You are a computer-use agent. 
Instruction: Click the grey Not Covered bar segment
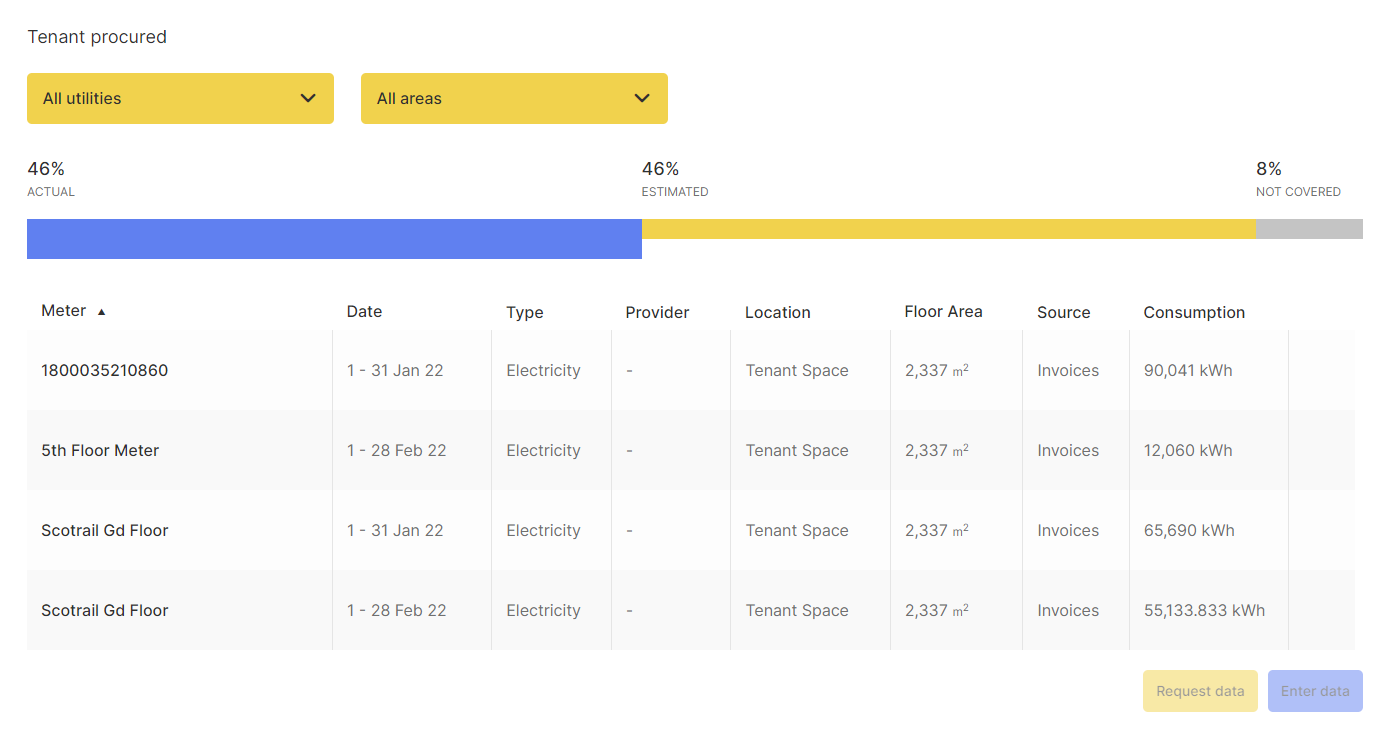coord(1308,229)
